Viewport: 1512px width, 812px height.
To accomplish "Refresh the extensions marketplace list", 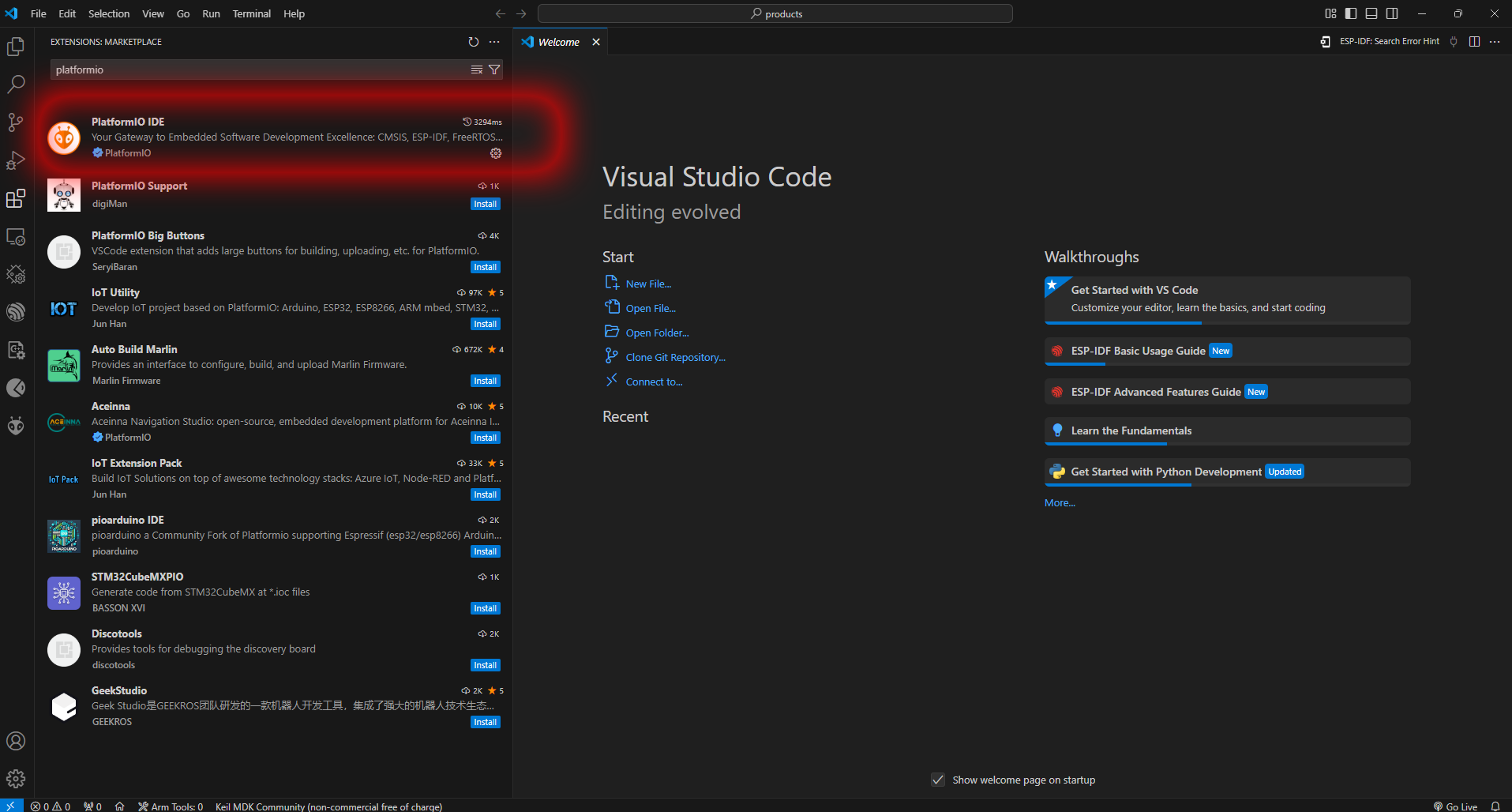I will point(474,42).
